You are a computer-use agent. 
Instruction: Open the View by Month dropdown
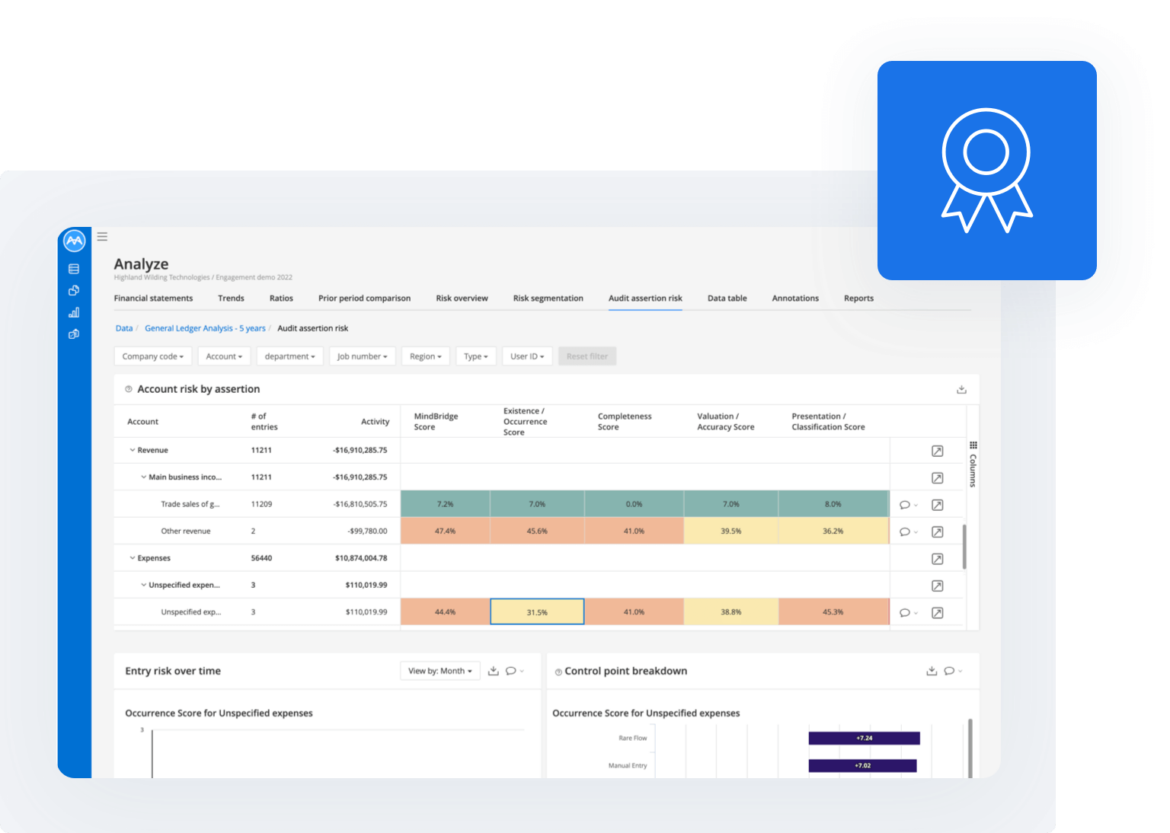coord(440,671)
